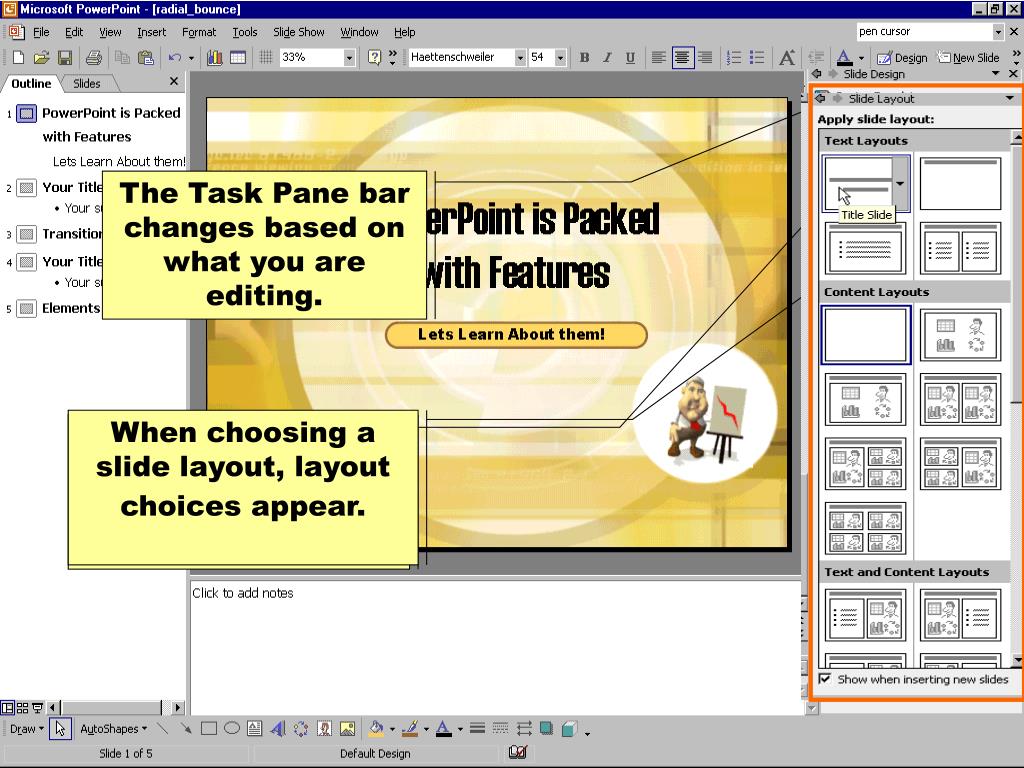
Task: Click Lets Learn About them! slide button
Action: coord(516,334)
